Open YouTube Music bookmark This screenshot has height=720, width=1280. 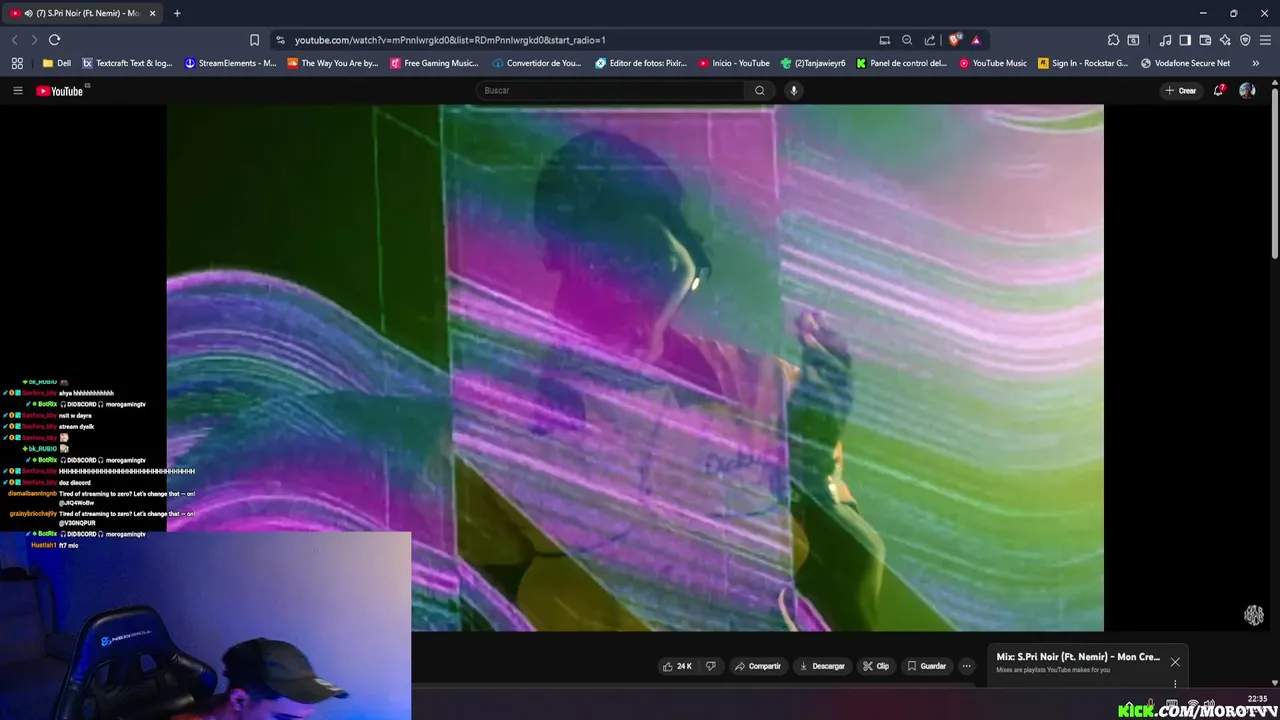(x=993, y=63)
